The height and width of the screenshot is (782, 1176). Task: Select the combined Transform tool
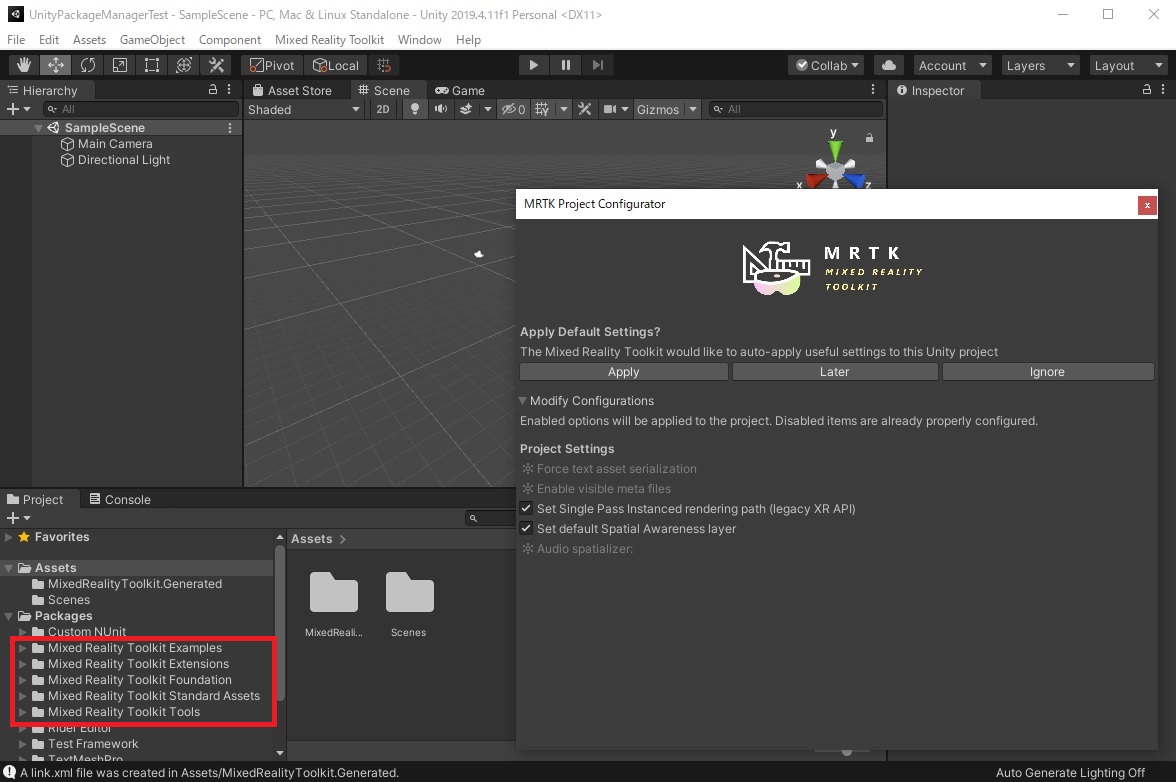pos(184,65)
